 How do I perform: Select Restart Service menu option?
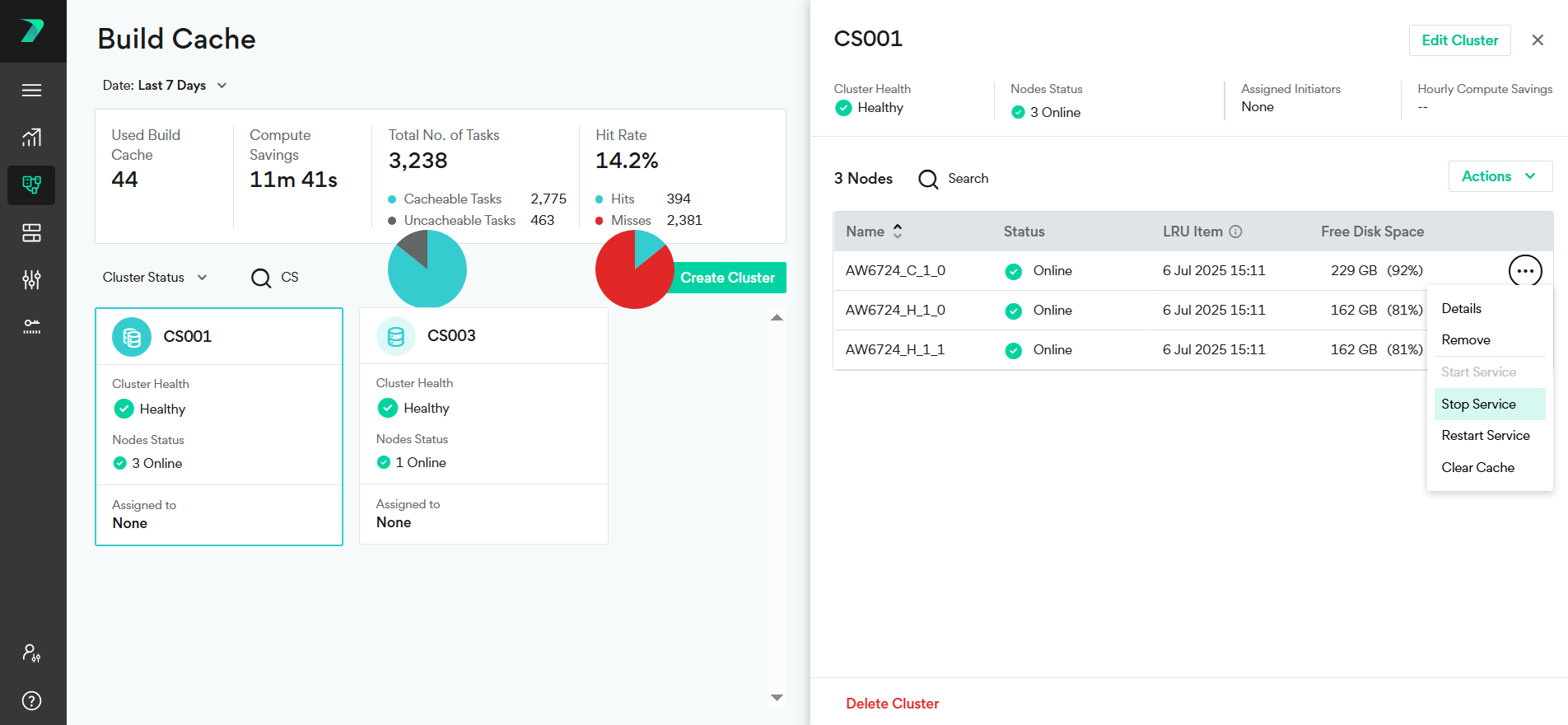[1485, 436]
